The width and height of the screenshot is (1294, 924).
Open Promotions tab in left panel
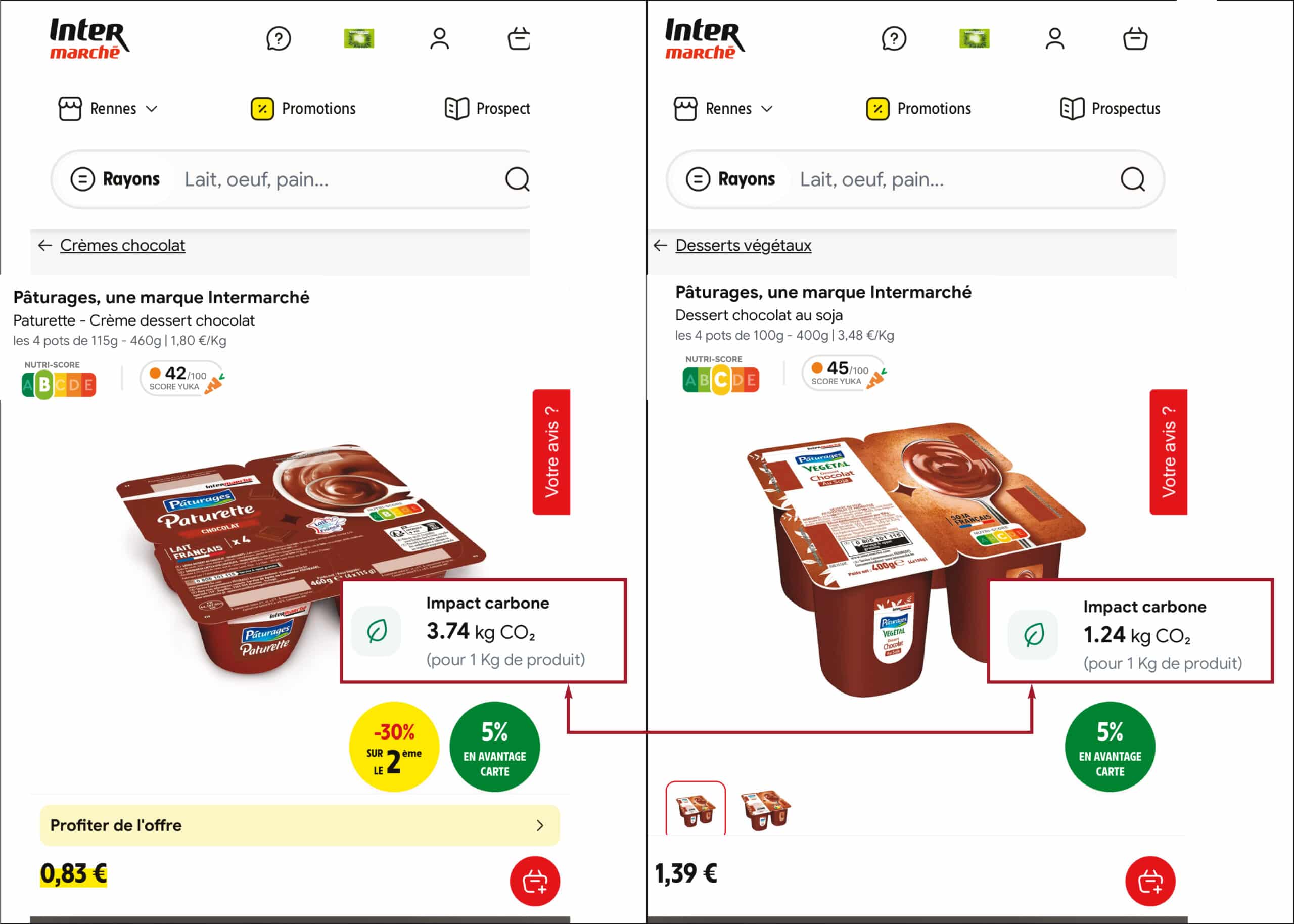(303, 108)
